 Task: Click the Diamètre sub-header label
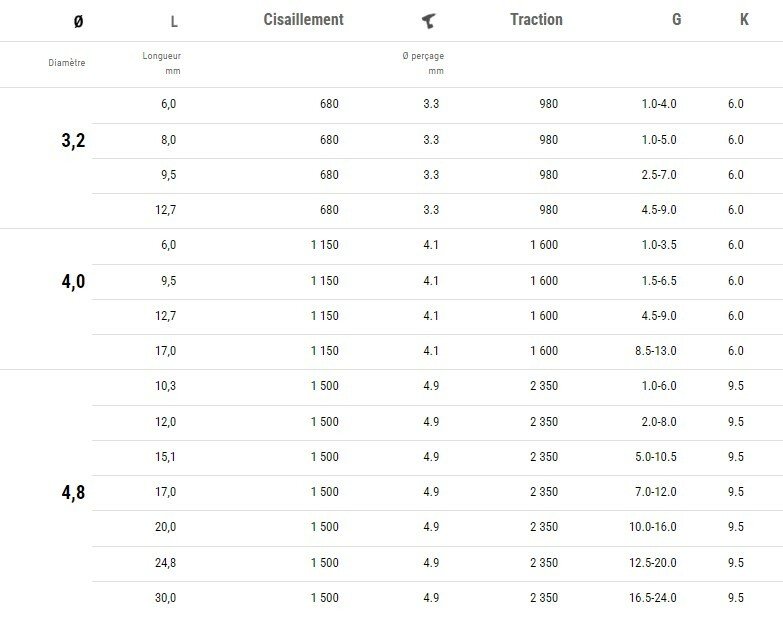67,63
